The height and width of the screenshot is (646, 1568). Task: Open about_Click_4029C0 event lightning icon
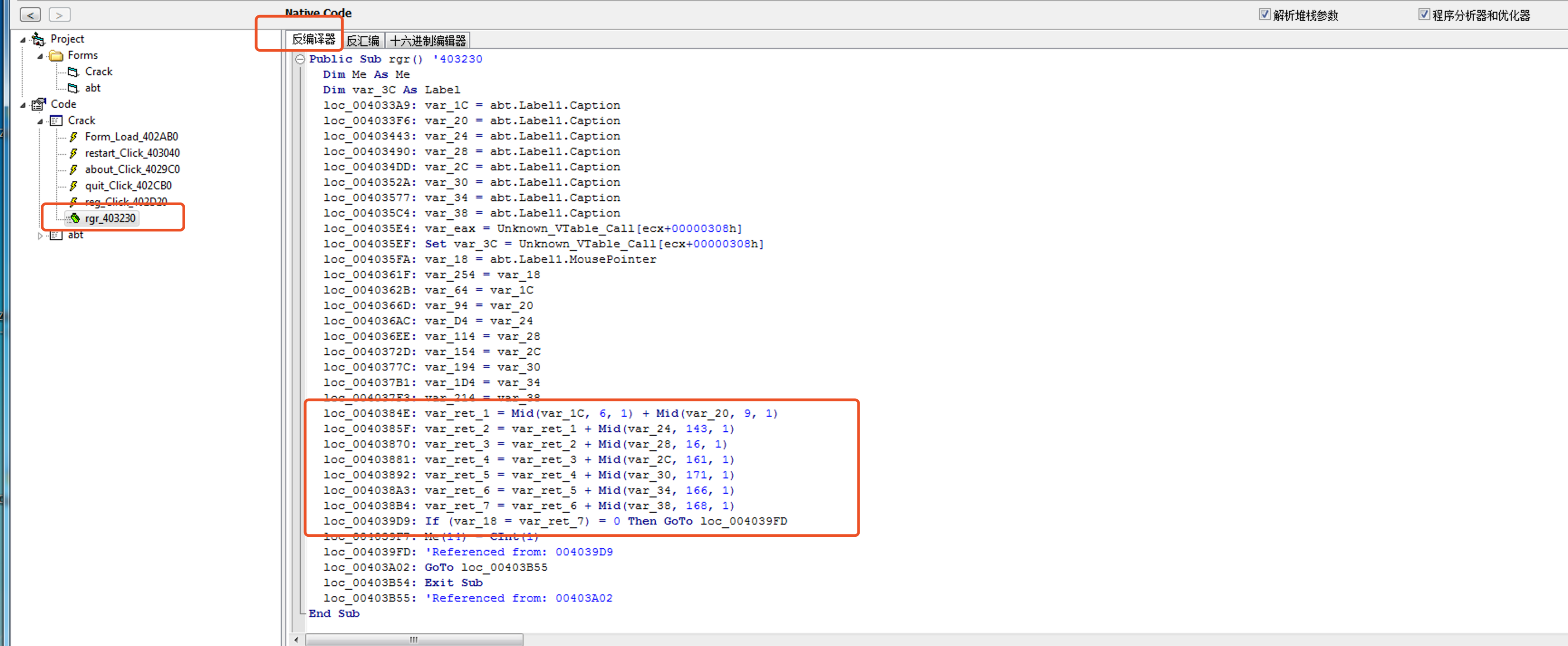pos(74,170)
